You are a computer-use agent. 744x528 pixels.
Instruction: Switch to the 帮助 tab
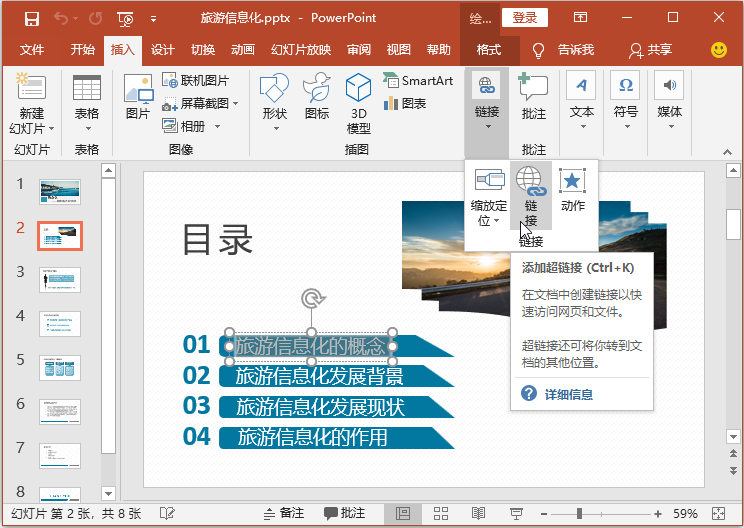[439, 50]
